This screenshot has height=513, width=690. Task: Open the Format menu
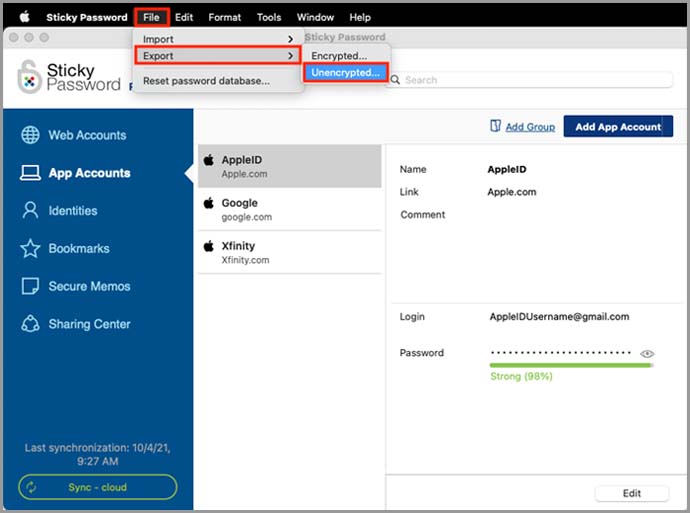[224, 17]
